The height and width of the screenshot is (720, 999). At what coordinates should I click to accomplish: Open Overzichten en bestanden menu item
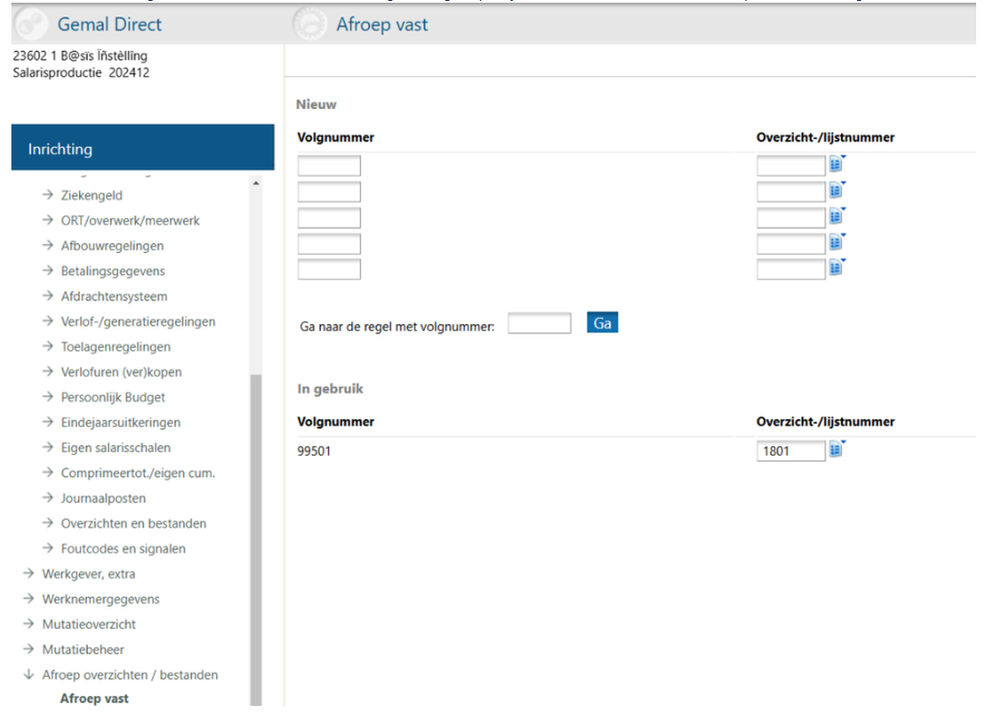coord(133,523)
